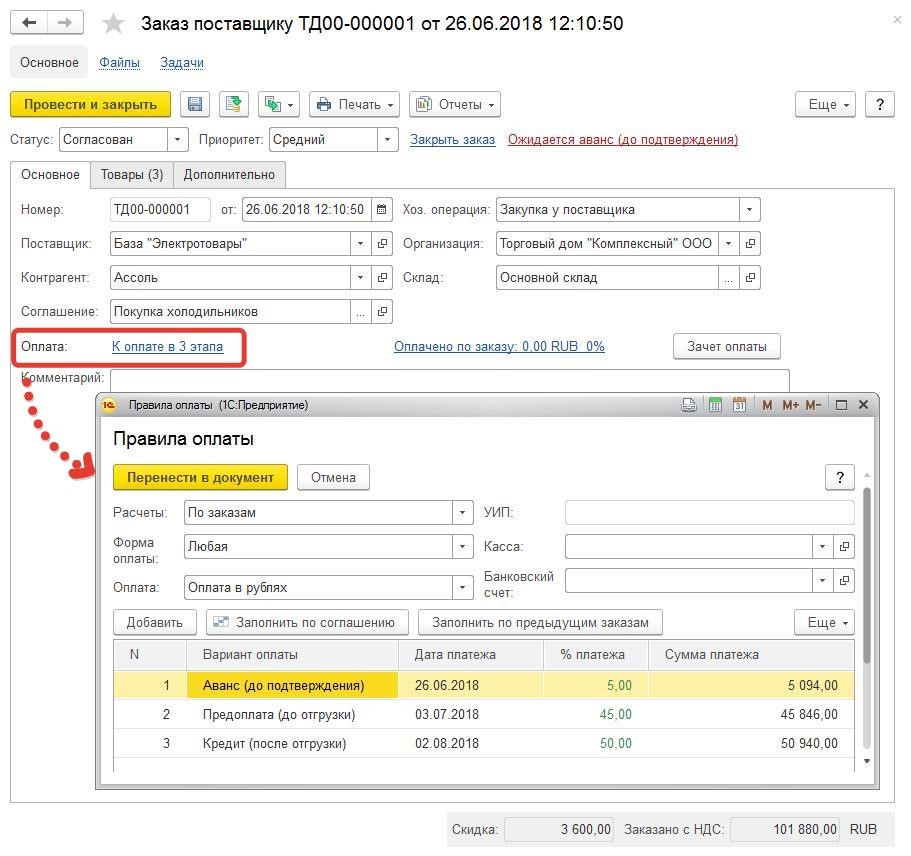Open the Соглашение record with its open icon
The width and height of the screenshot is (911, 856).
(x=382, y=311)
